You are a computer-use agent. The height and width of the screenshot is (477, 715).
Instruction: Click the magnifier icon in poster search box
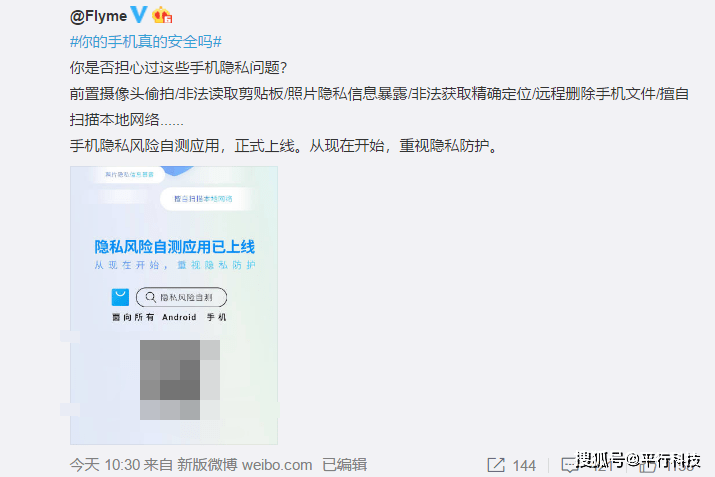tap(150, 297)
